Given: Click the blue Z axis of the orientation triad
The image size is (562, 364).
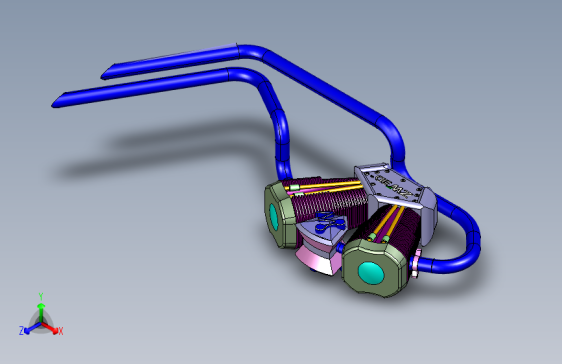Looking at the screenshot, I should pos(32,329).
